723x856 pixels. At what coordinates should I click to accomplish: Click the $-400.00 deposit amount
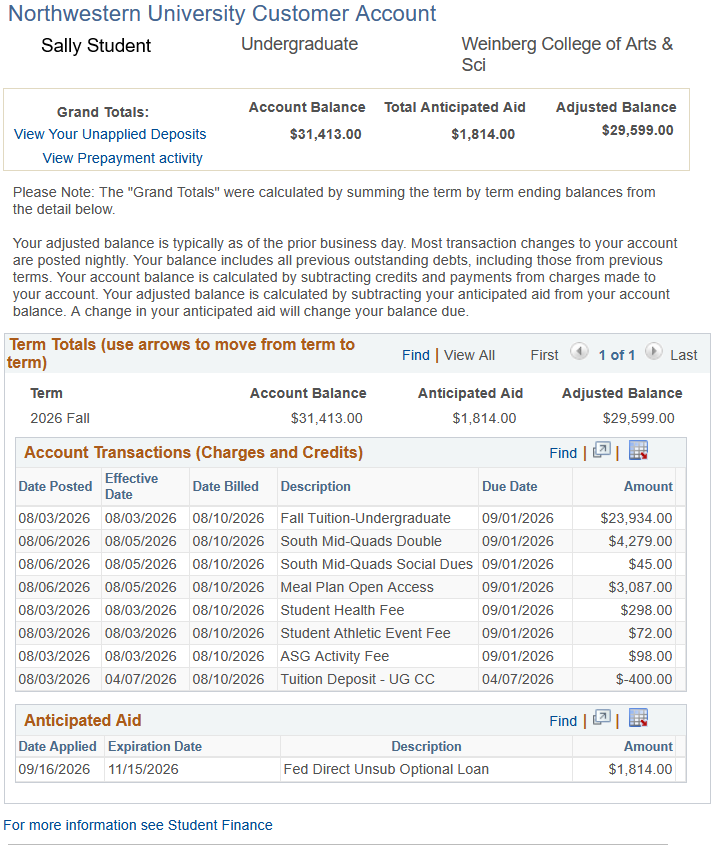click(x=644, y=679)
